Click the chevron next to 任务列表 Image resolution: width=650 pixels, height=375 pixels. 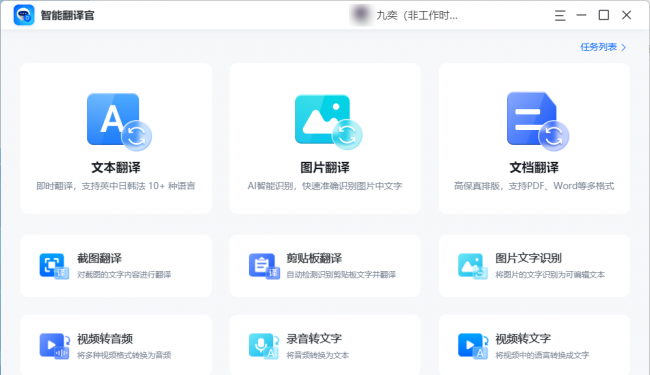coord(623,47)
